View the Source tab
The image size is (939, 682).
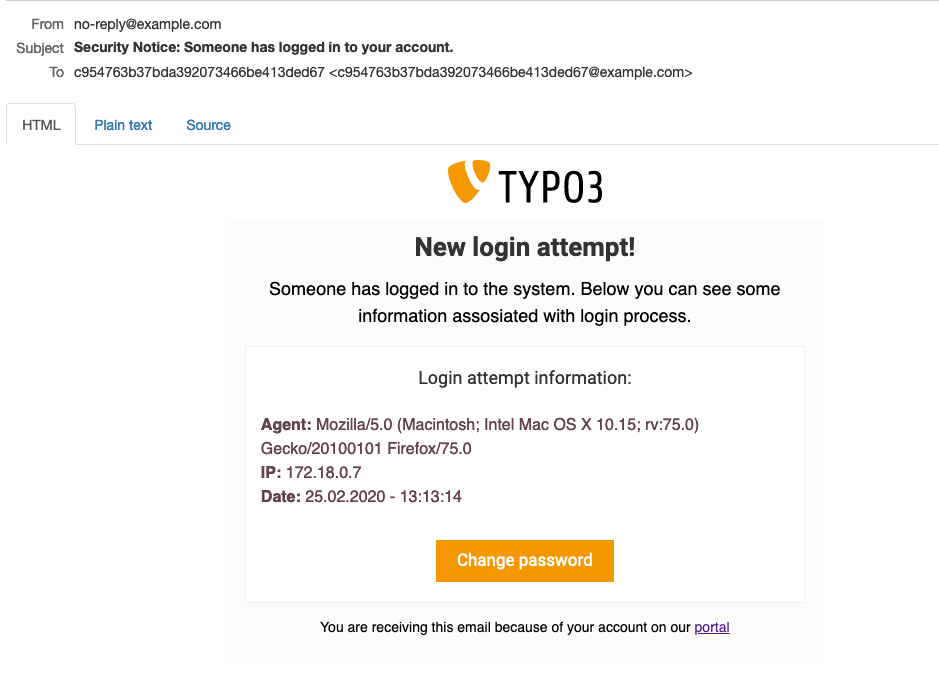[208, 125]
